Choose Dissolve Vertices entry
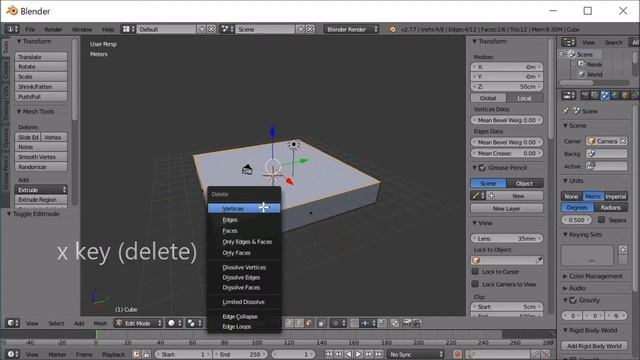640x360 pixels. tap(244, 267)
